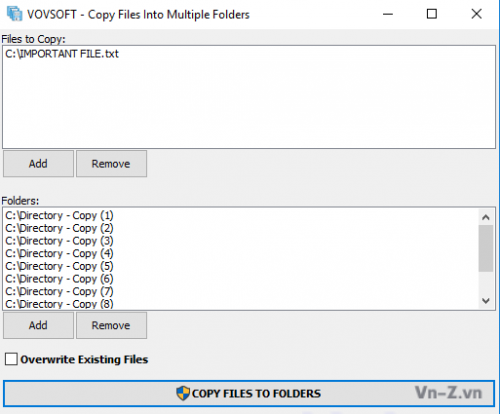Screen dimensions: 500x414
Task: Select folder C:\Directory - Copy (1)
Action: (59, 216)
